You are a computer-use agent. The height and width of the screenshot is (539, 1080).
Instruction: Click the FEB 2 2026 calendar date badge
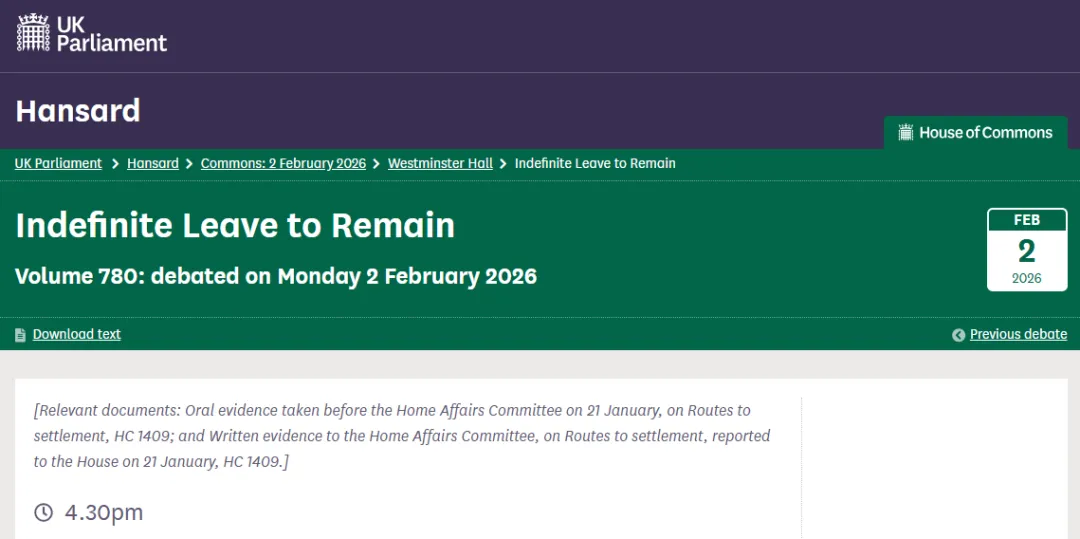pyautogui.click(x=1026, y=250)
